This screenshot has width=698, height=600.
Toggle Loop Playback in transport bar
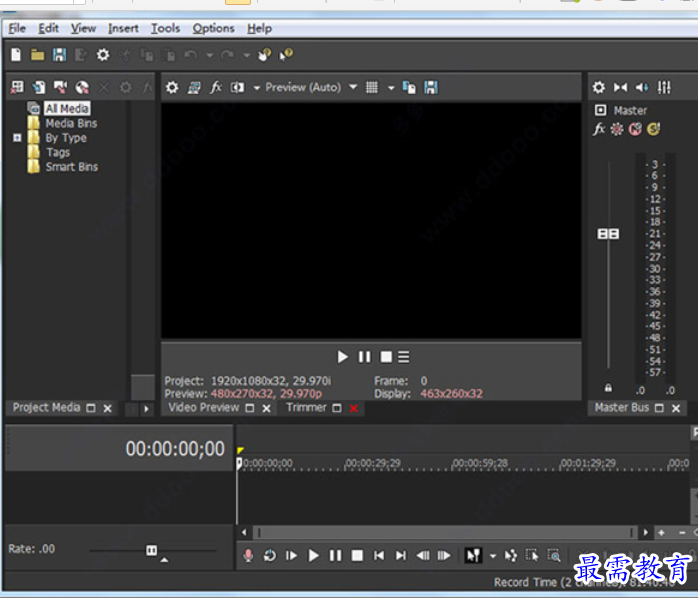click(270, 555)
